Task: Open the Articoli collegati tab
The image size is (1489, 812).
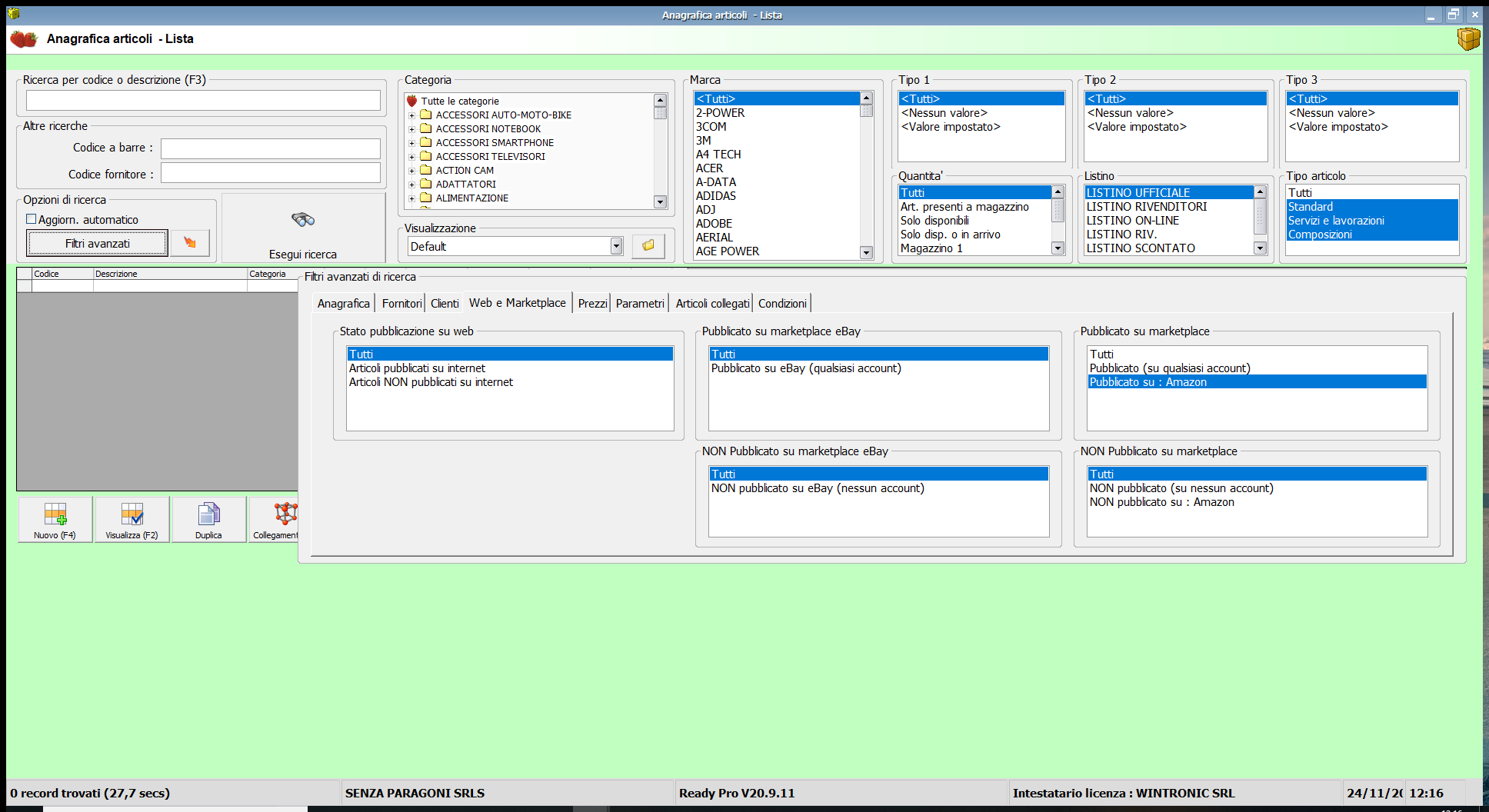Action: point(712,304)
